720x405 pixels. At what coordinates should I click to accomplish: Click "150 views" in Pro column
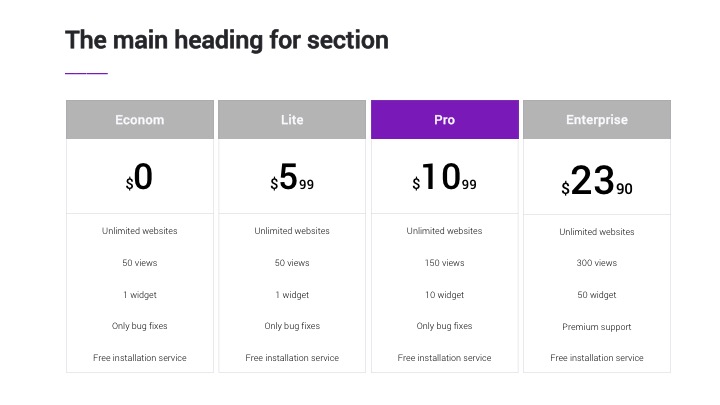pyautogui.click(x=445, y=263)
